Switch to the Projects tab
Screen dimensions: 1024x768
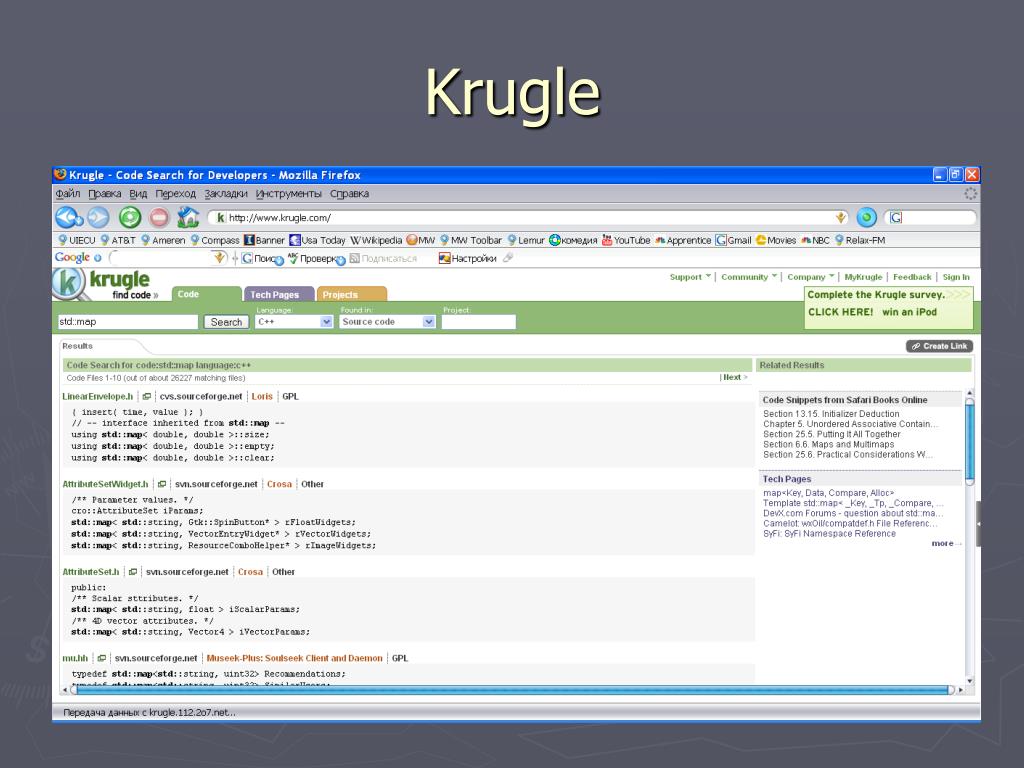click(x=352, y=295)
